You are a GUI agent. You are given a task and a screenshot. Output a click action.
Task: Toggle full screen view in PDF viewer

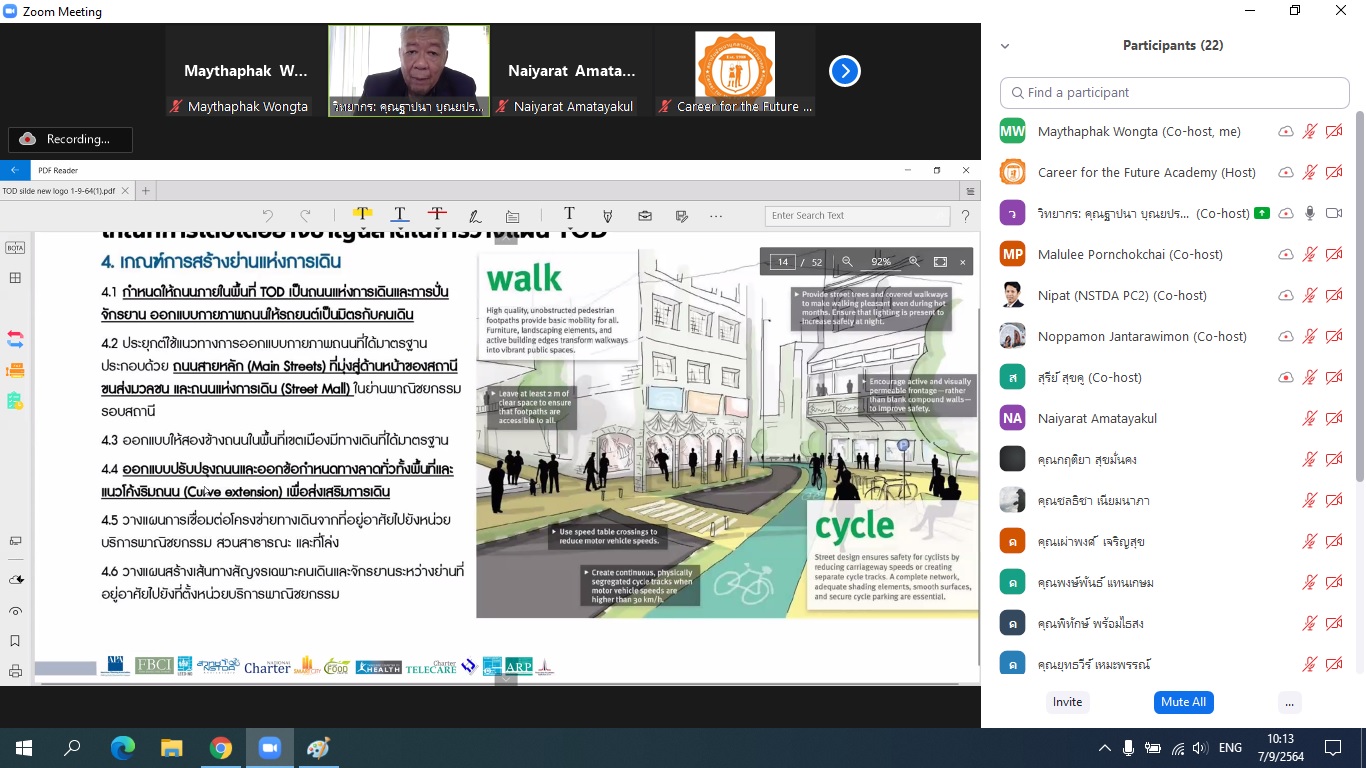[x=940, y=262]
